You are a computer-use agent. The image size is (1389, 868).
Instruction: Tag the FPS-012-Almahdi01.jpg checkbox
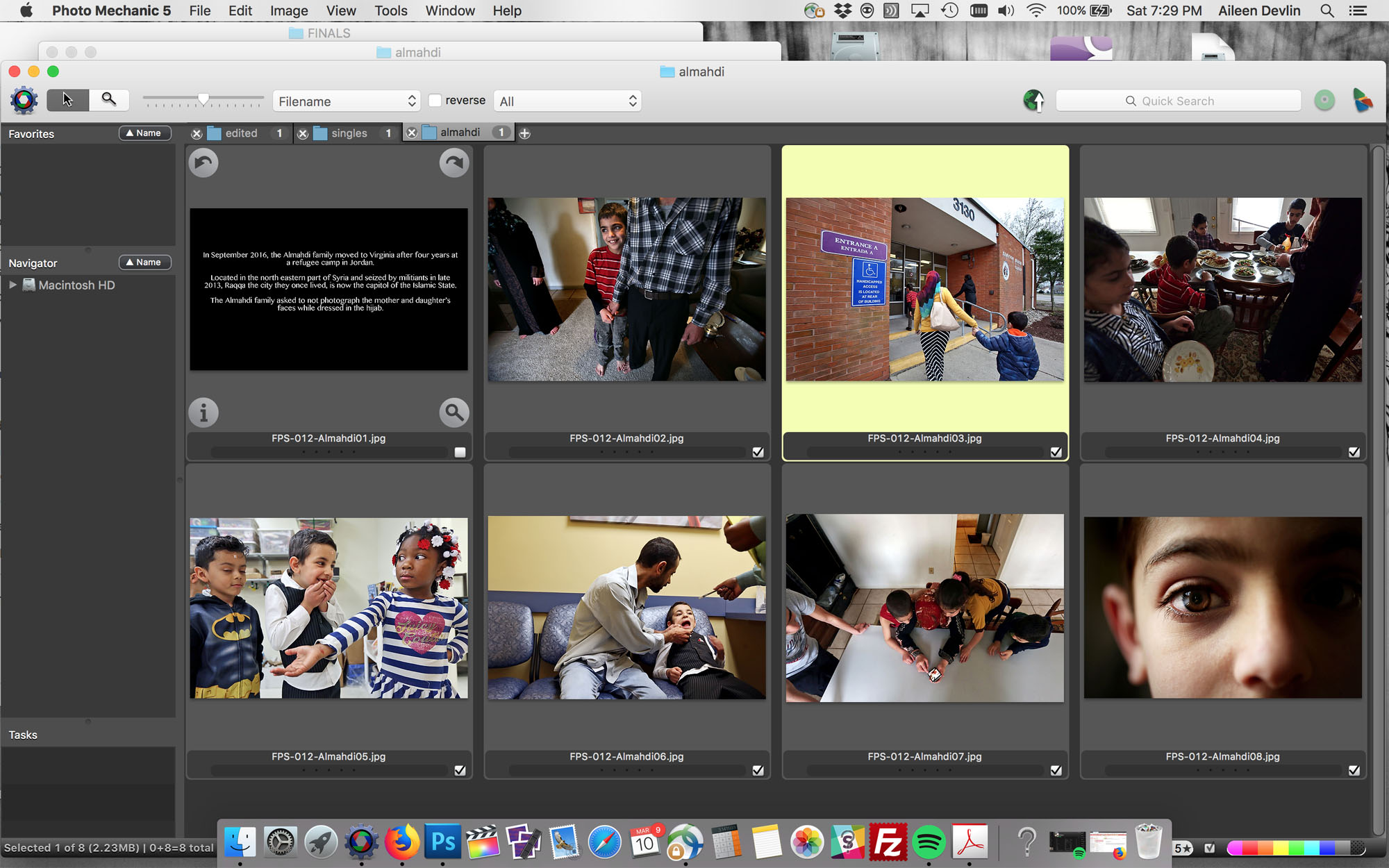(x=460, y=452)
